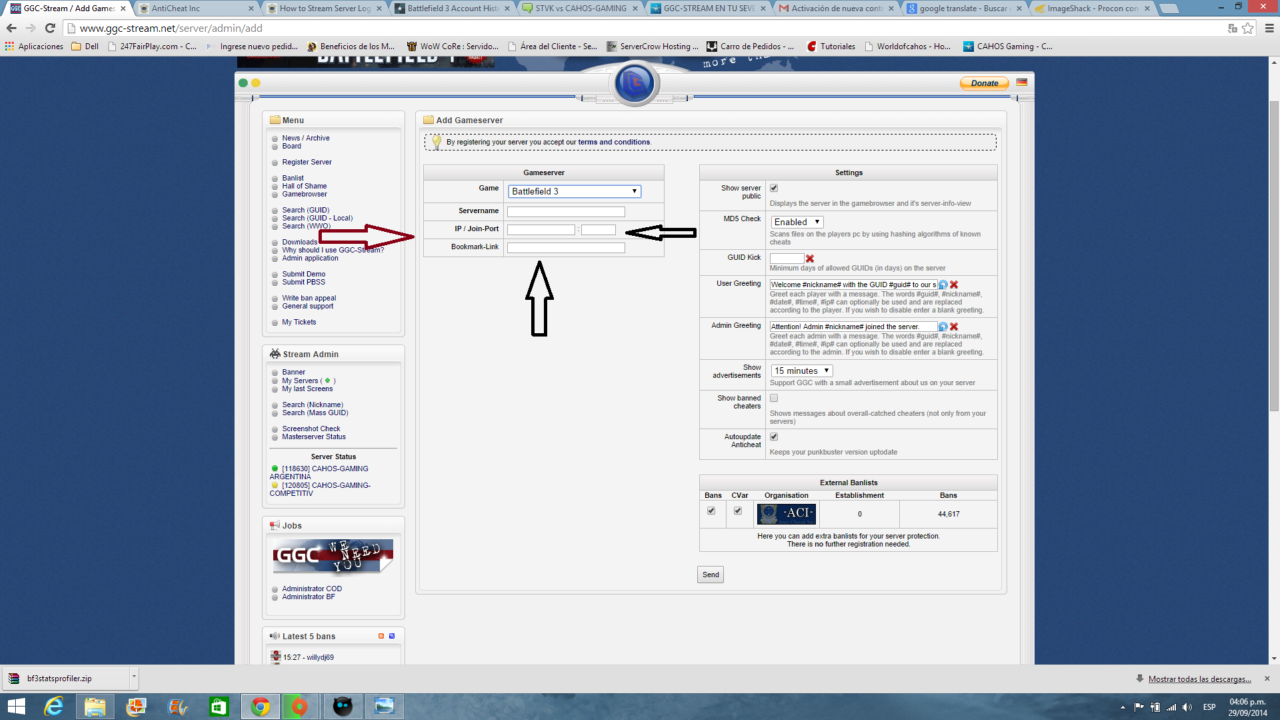The height and width of the screenshot is (720, 1280).
Task: Open the MD5 Check Enabled dropdown
Action: [x=797, y=222]
